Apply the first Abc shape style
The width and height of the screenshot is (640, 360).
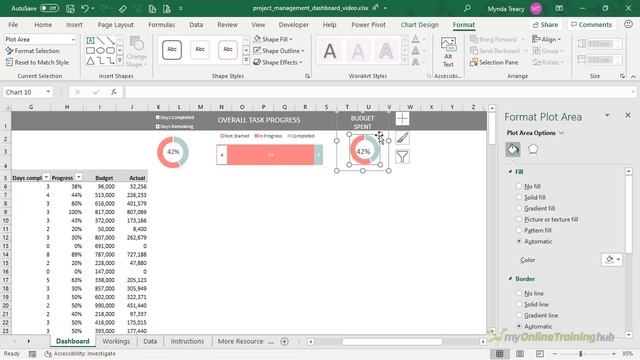pos(172,50)
